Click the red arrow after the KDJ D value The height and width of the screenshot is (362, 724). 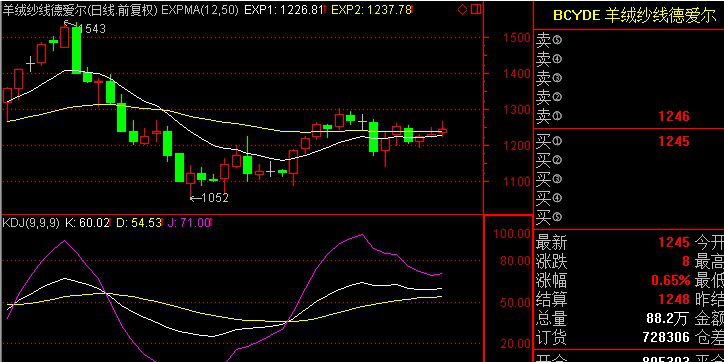[162, 223]
